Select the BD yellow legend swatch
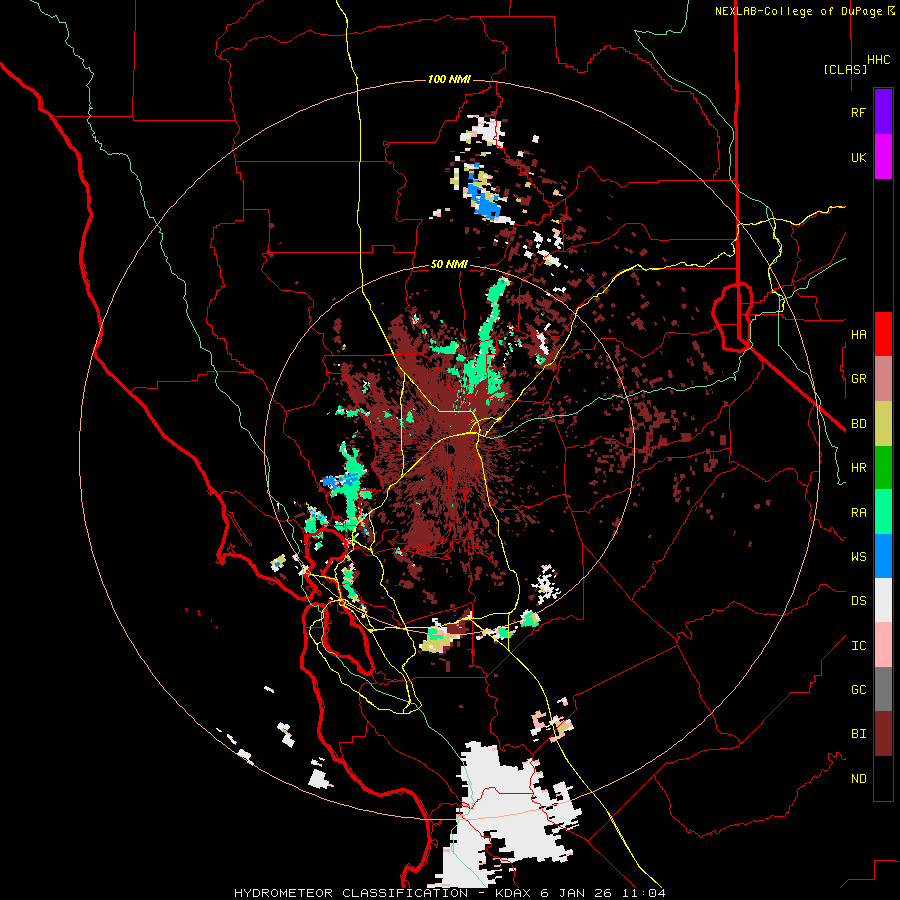 [883, 424]
